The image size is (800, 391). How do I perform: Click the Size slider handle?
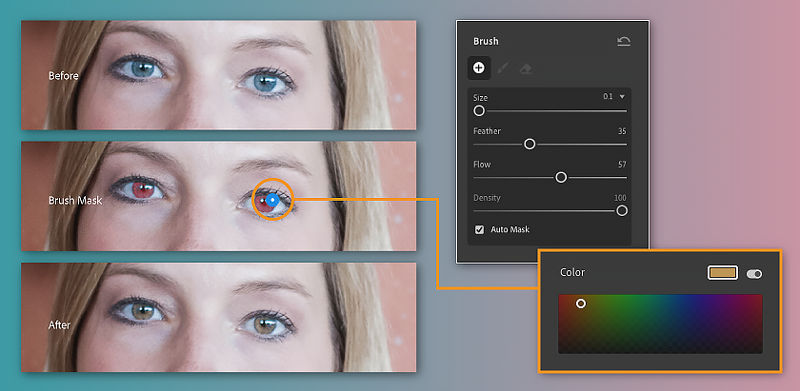479,111
